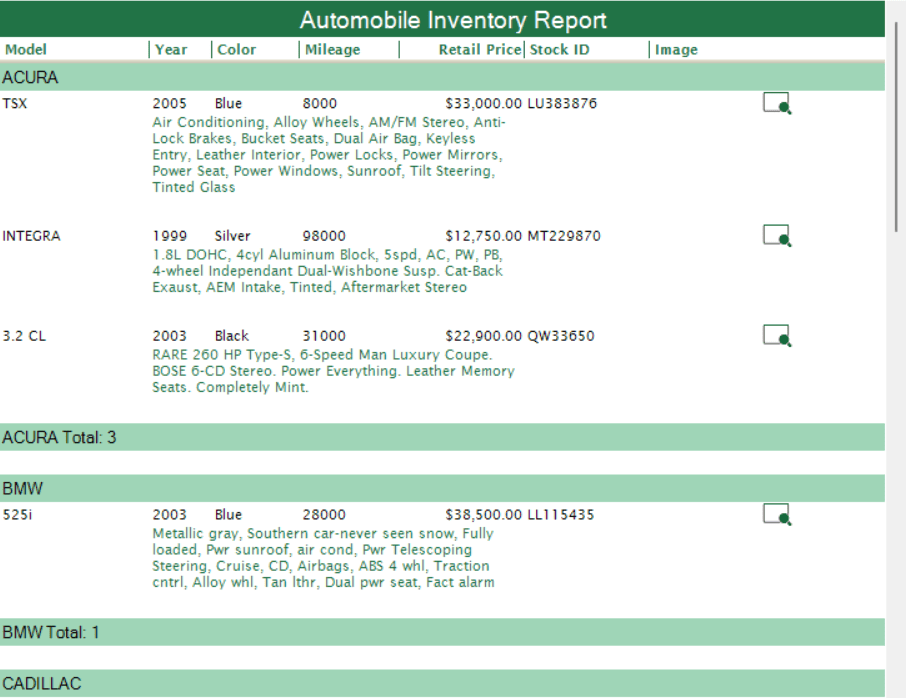Click the TSX Air Conditioning description text
906x698 pixels.
click(329, 154)
